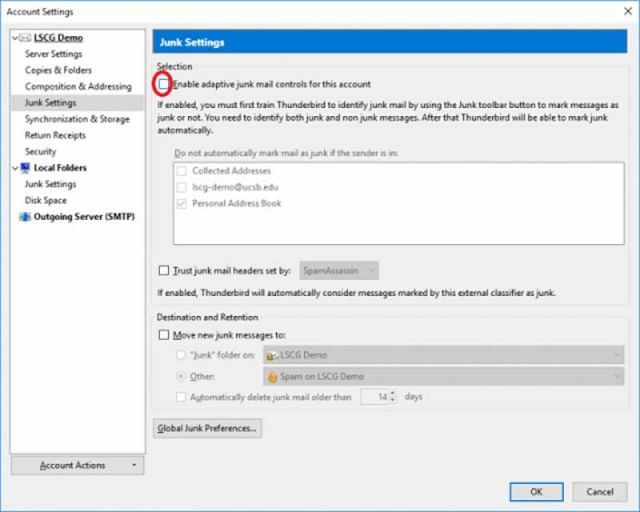This screenshot has height=512, width=640.
Task: Tick the Collected Addresses checkbox
Action: tap(181, 171)
